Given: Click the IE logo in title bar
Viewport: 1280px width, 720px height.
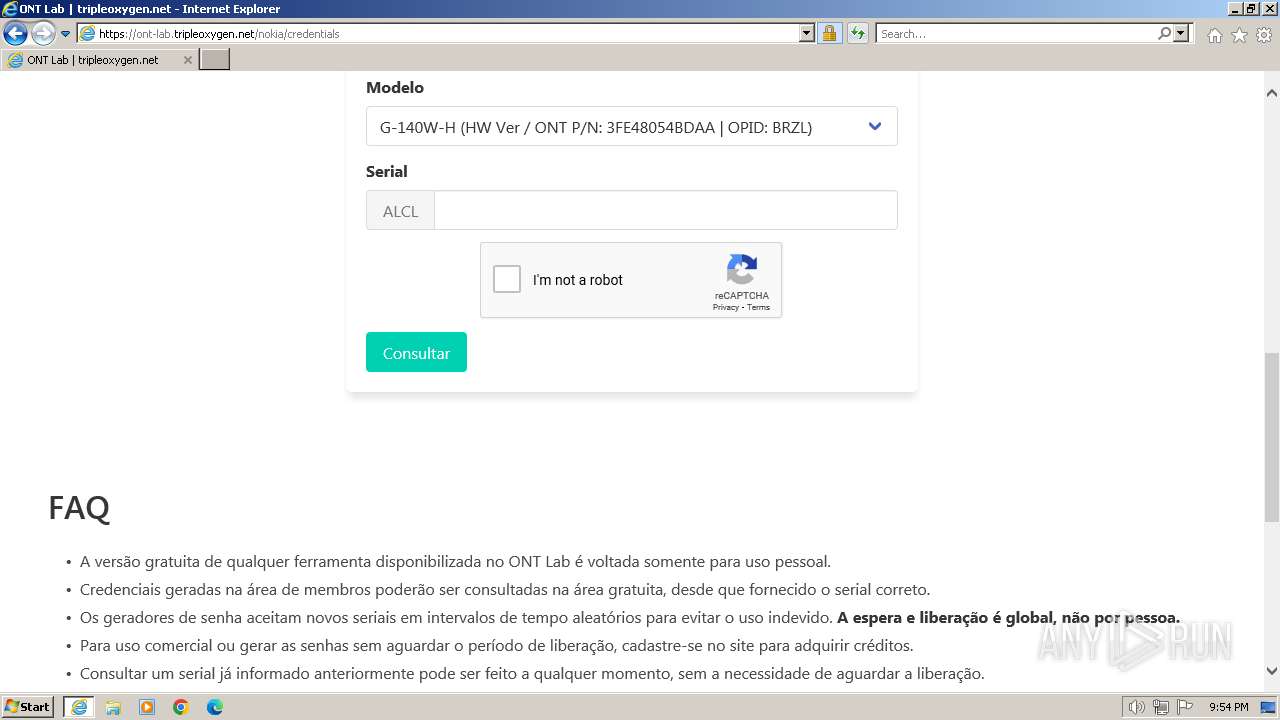Looking at the screenshot, I should click(x=10, y=9).
